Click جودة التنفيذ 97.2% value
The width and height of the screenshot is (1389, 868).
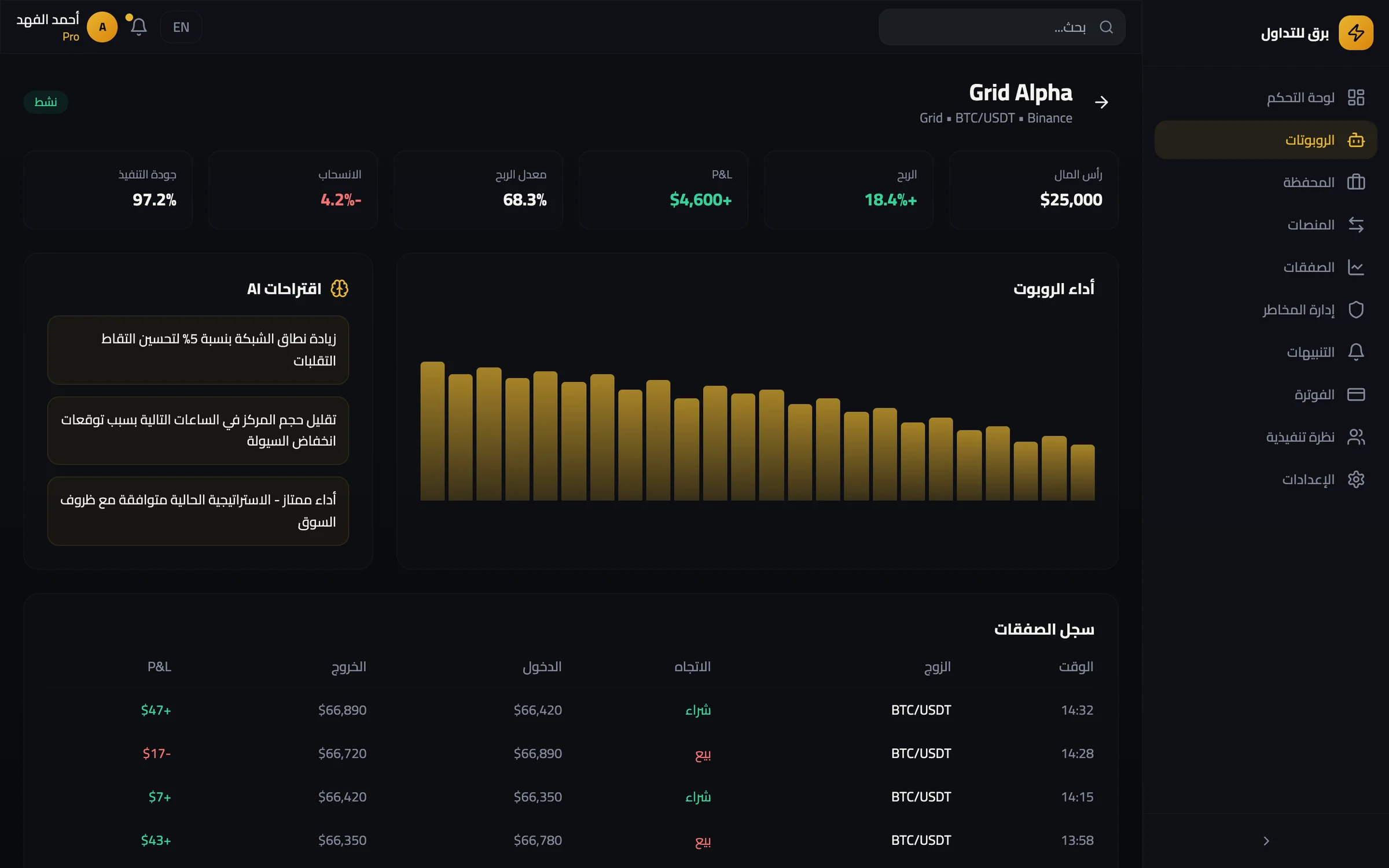click(x=154, y=200)
